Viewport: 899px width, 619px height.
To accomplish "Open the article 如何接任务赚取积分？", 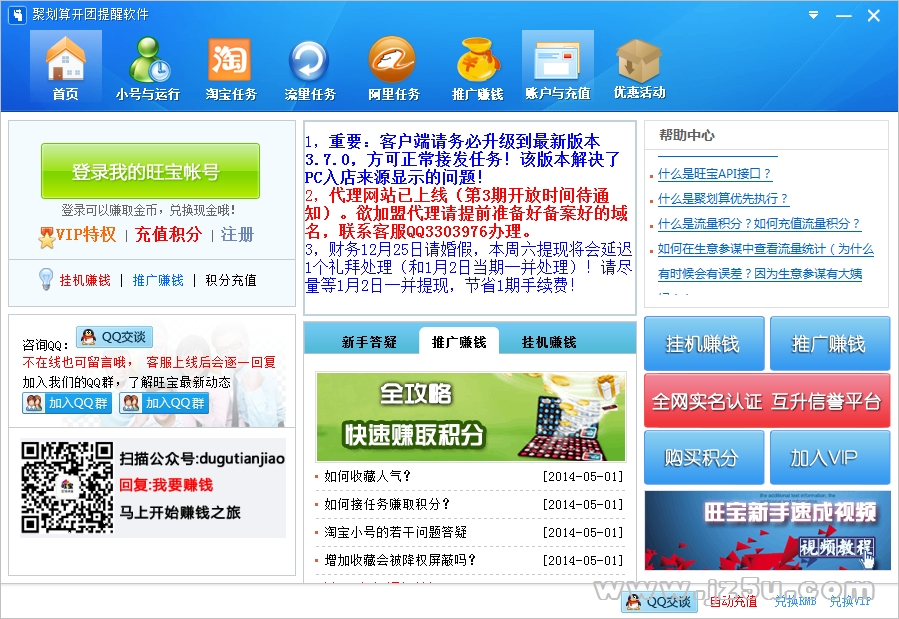I will (387, 504).
